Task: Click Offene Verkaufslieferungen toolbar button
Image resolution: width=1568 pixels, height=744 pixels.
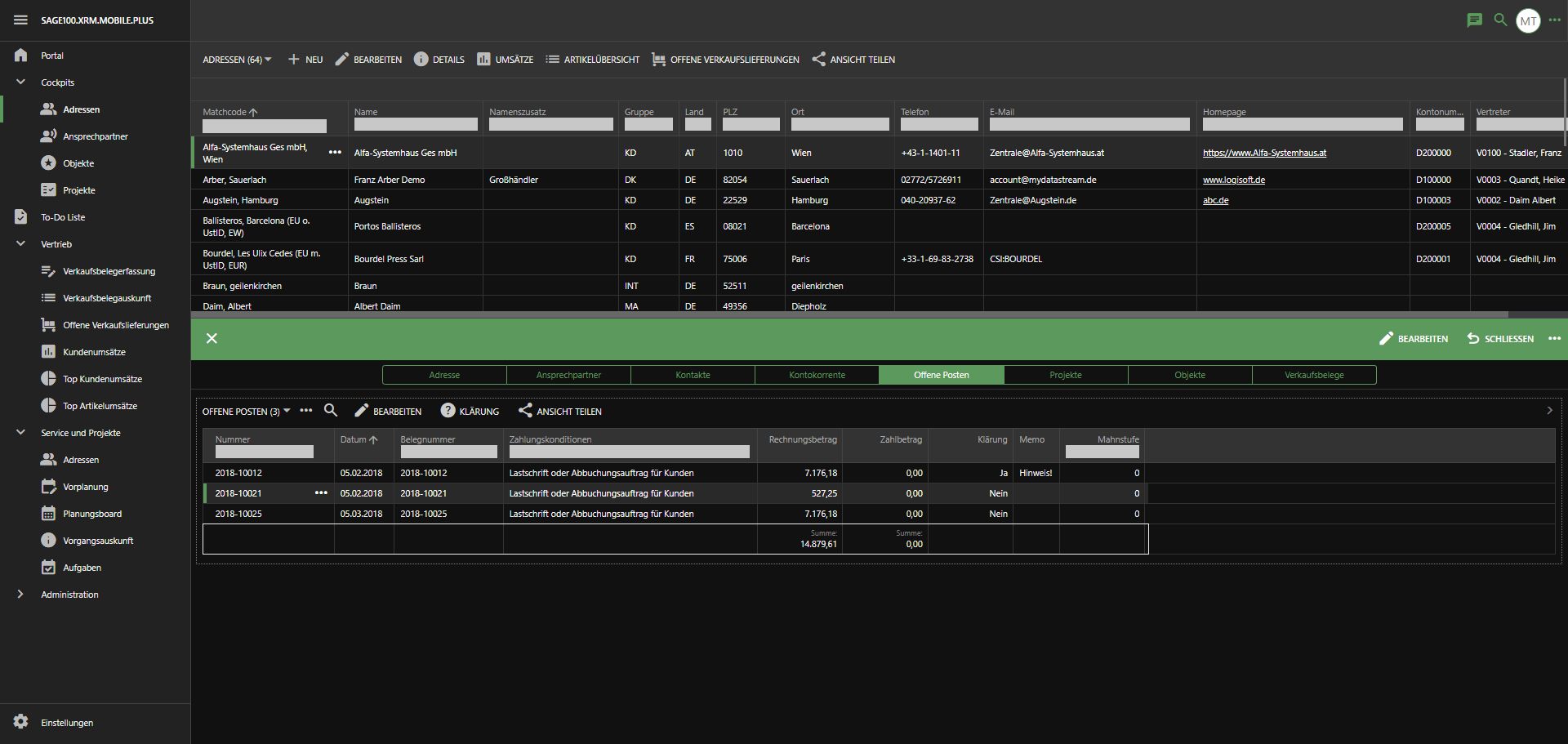Action: [725, 60]
